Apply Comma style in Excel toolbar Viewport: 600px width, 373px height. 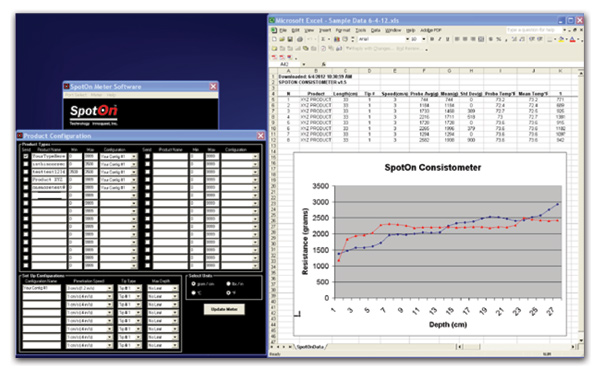coord(506,39)
